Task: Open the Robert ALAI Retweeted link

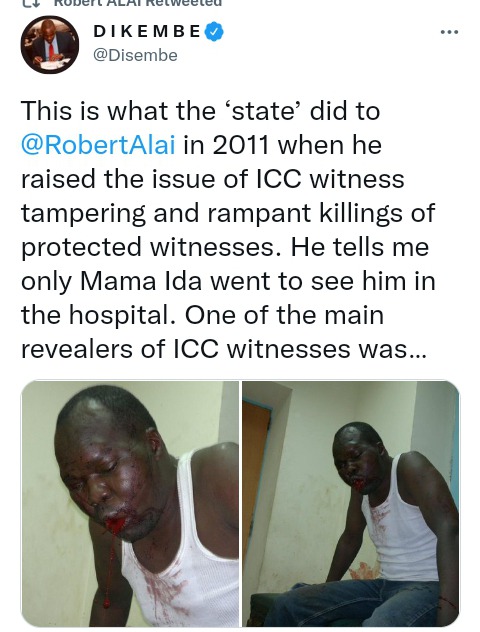Action: [137, 3]
